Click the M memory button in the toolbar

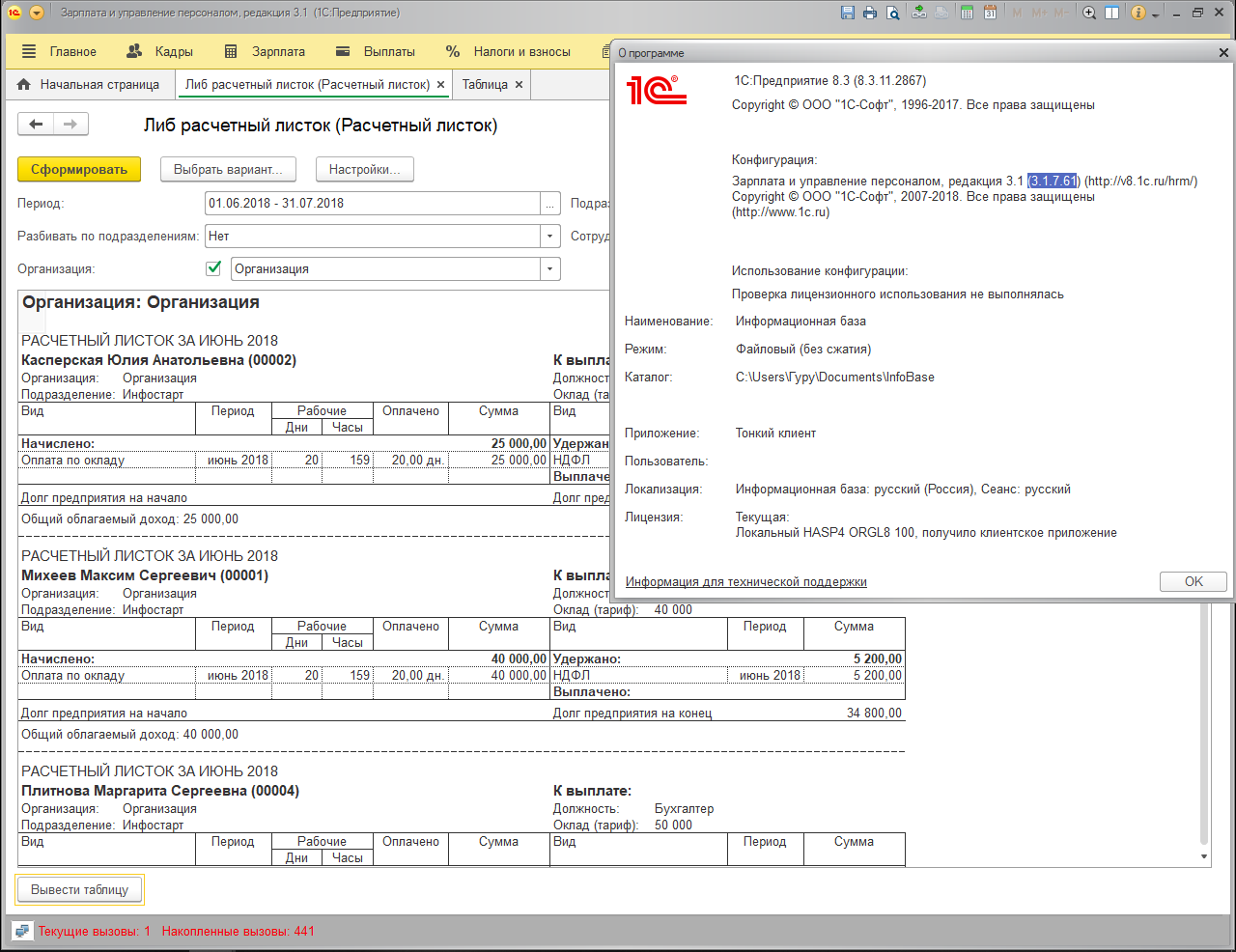pos(1017,13)
